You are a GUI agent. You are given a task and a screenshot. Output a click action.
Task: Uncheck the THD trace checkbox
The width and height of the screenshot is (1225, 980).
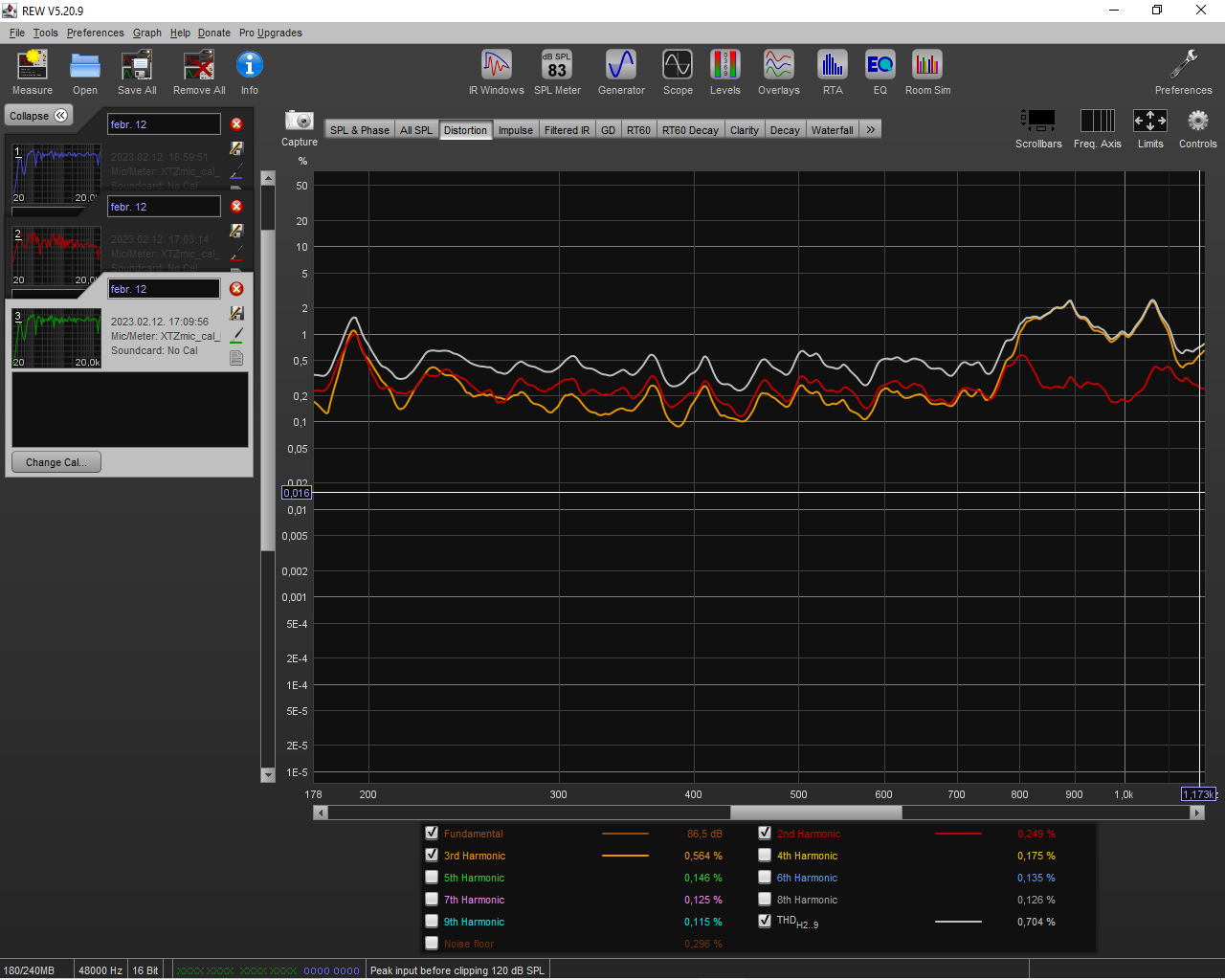click(x=765, y=921)
